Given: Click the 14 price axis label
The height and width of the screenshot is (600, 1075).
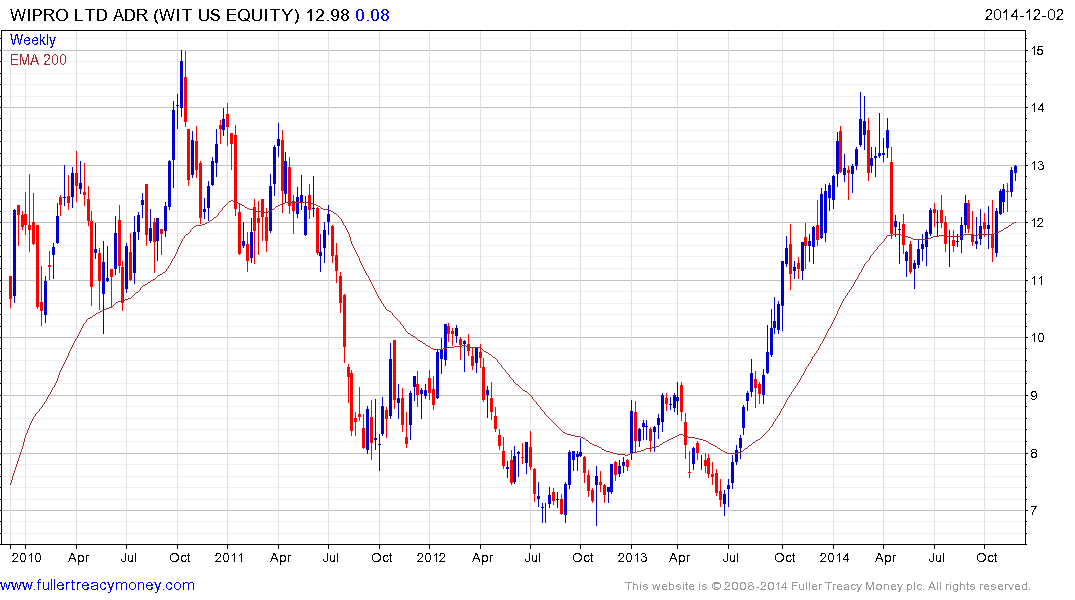Looking at the screenshot, I should point(1037,108).
